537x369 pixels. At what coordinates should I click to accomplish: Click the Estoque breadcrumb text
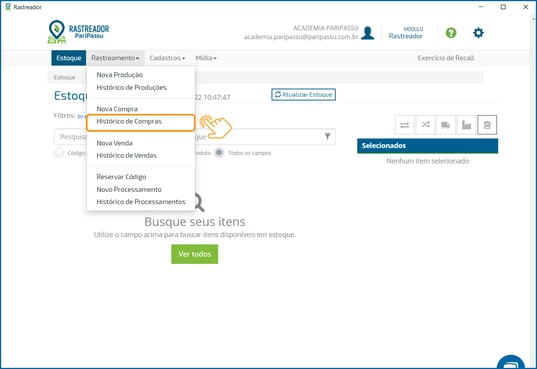pyautogui.click(x=64, y=77)
